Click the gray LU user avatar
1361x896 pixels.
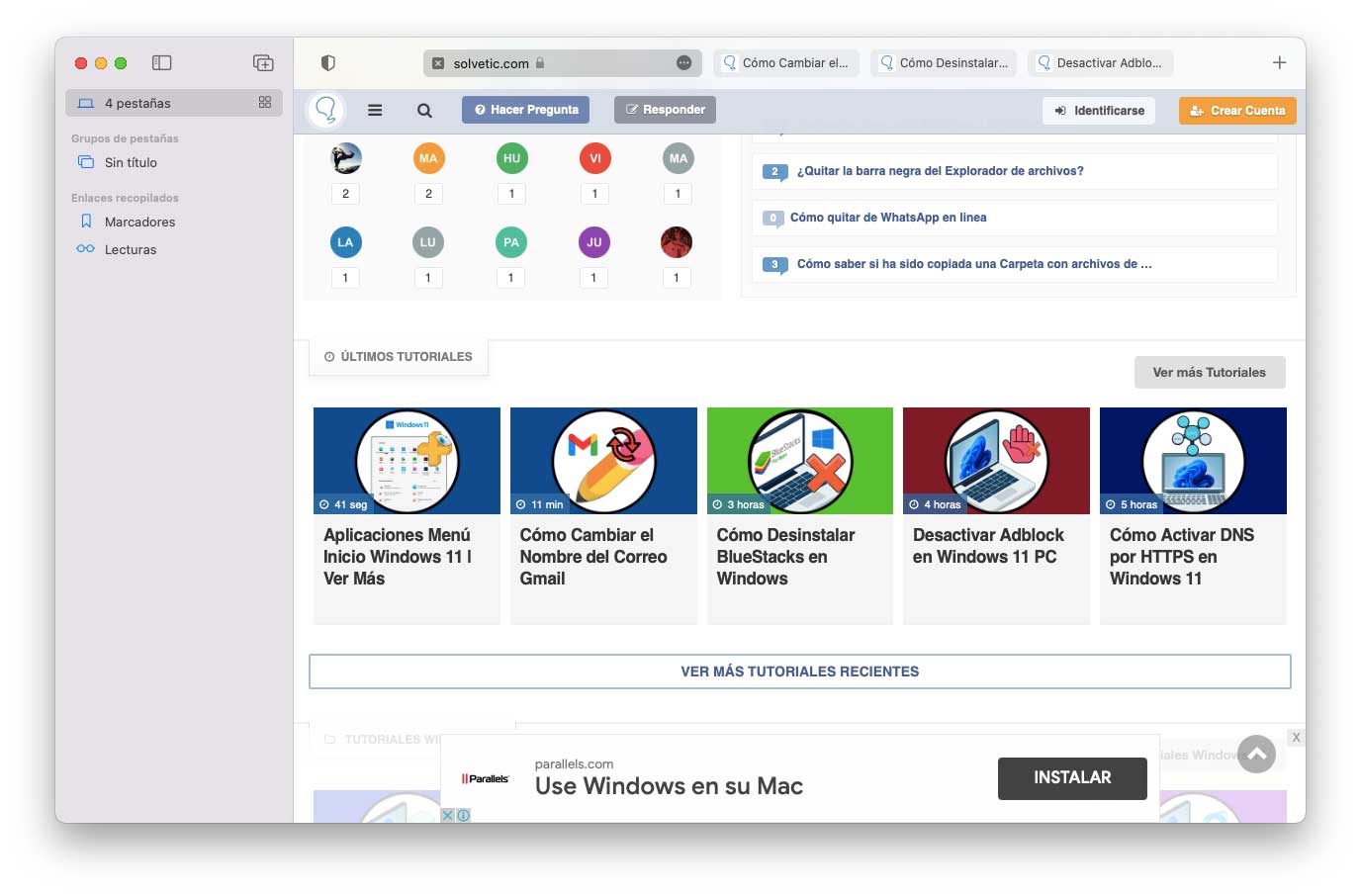[428, 242]
